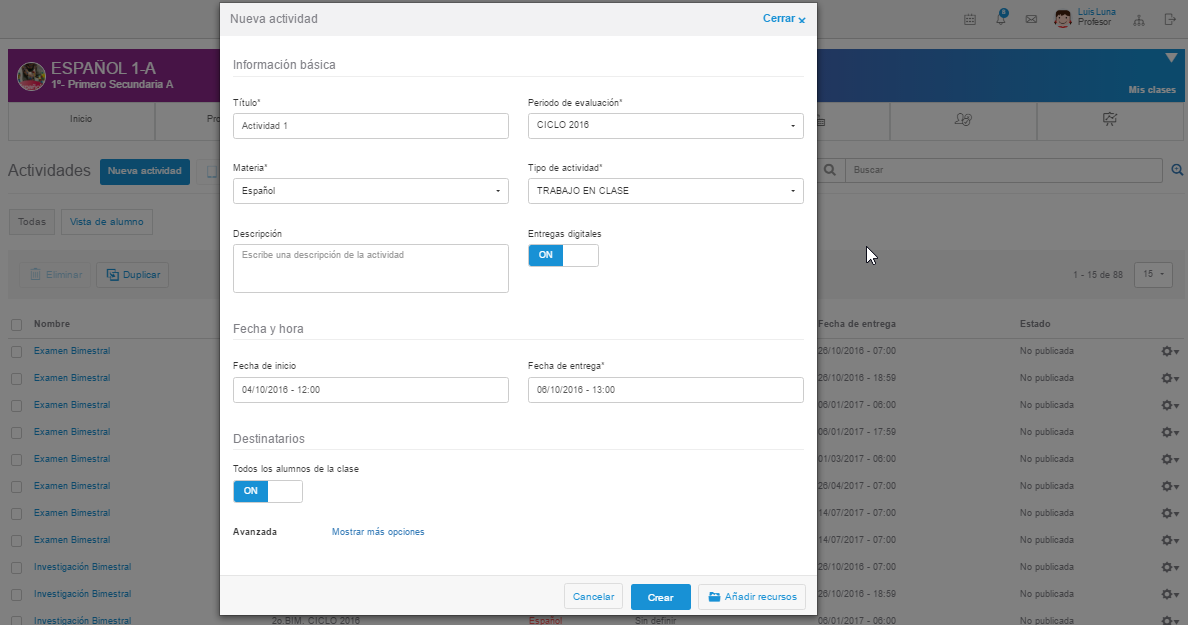Viewport: 1188px width, 625px height.
Task: Click the organization hierarchy icon
Action: pos(1139,19)
